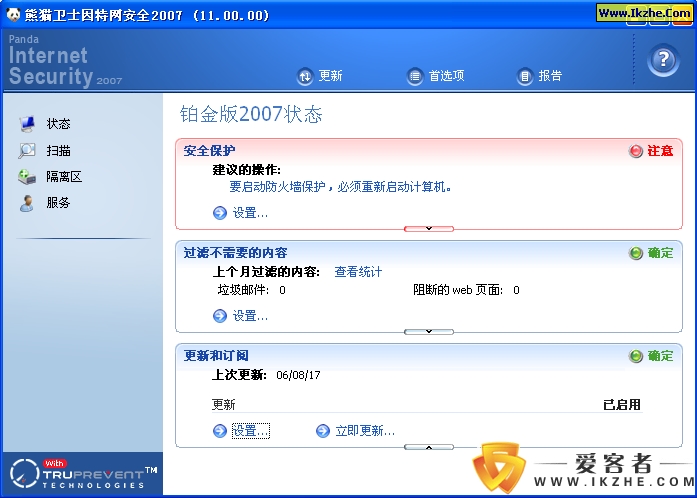
Task: Click the 垃圾邮件: 0 count
Action: [x=252, y=290]
